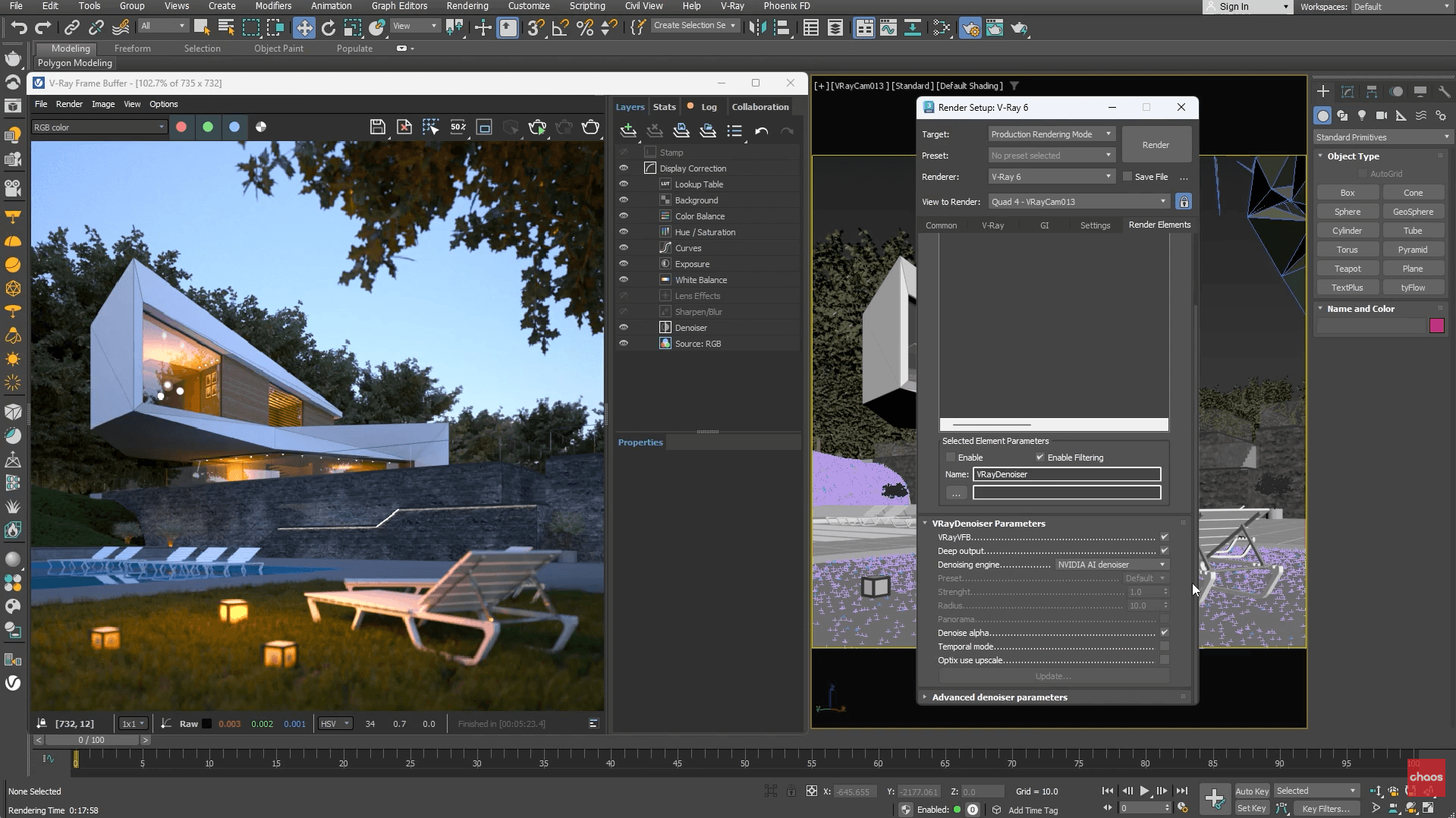Click the lock view icon in Render Setup
The width and height of the screenshot is (1456, 818).
click(x=1184, y=202)
